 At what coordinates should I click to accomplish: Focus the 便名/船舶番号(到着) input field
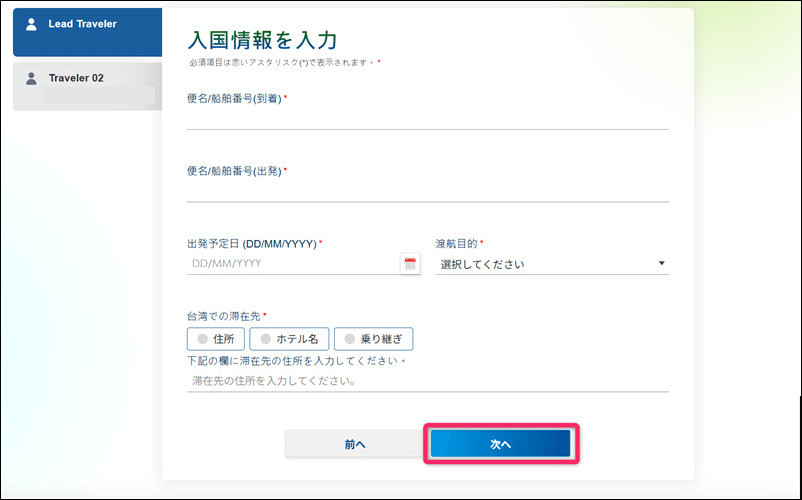click(428, 119)
